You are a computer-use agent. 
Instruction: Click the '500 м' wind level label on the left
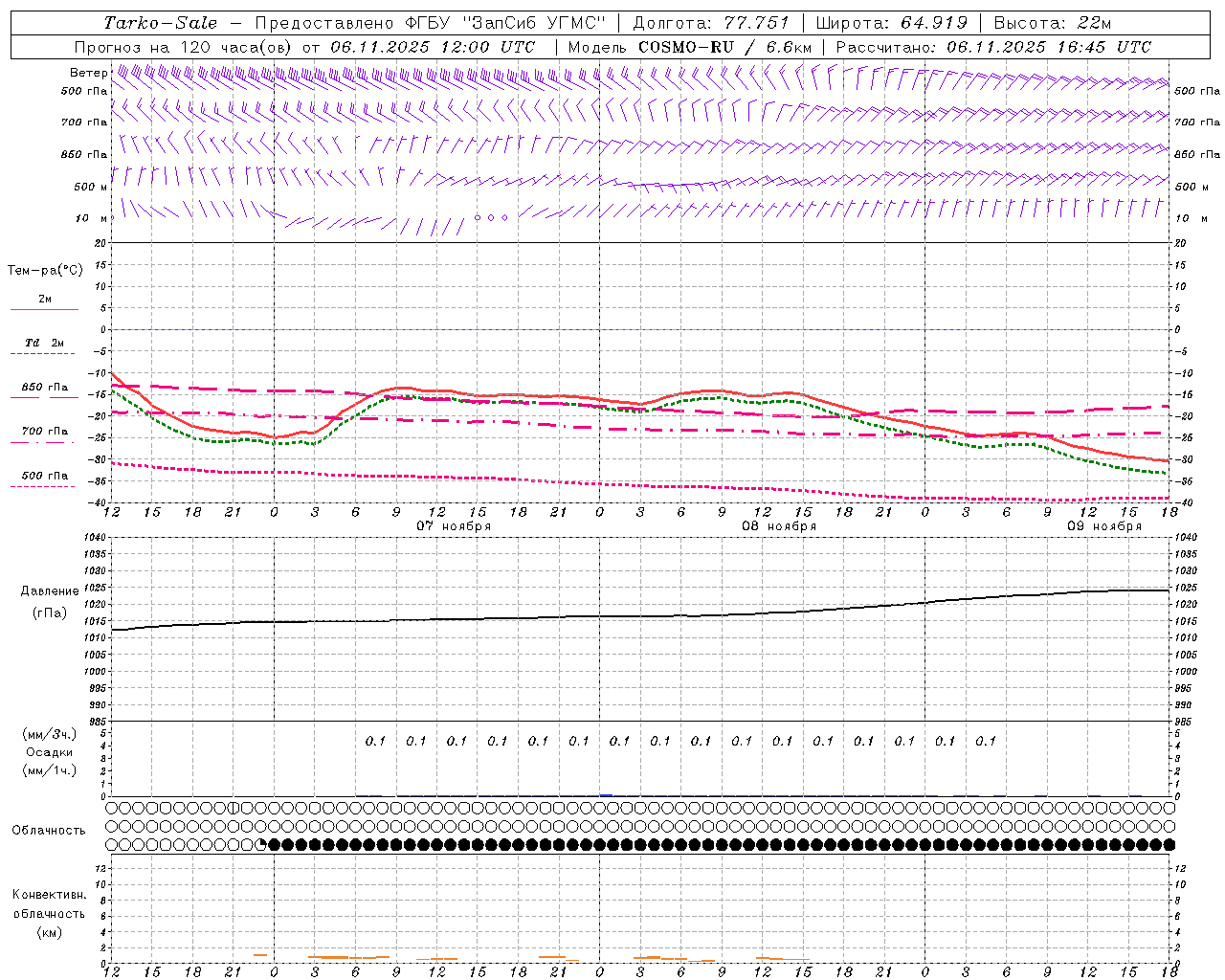tap(90, 187)
